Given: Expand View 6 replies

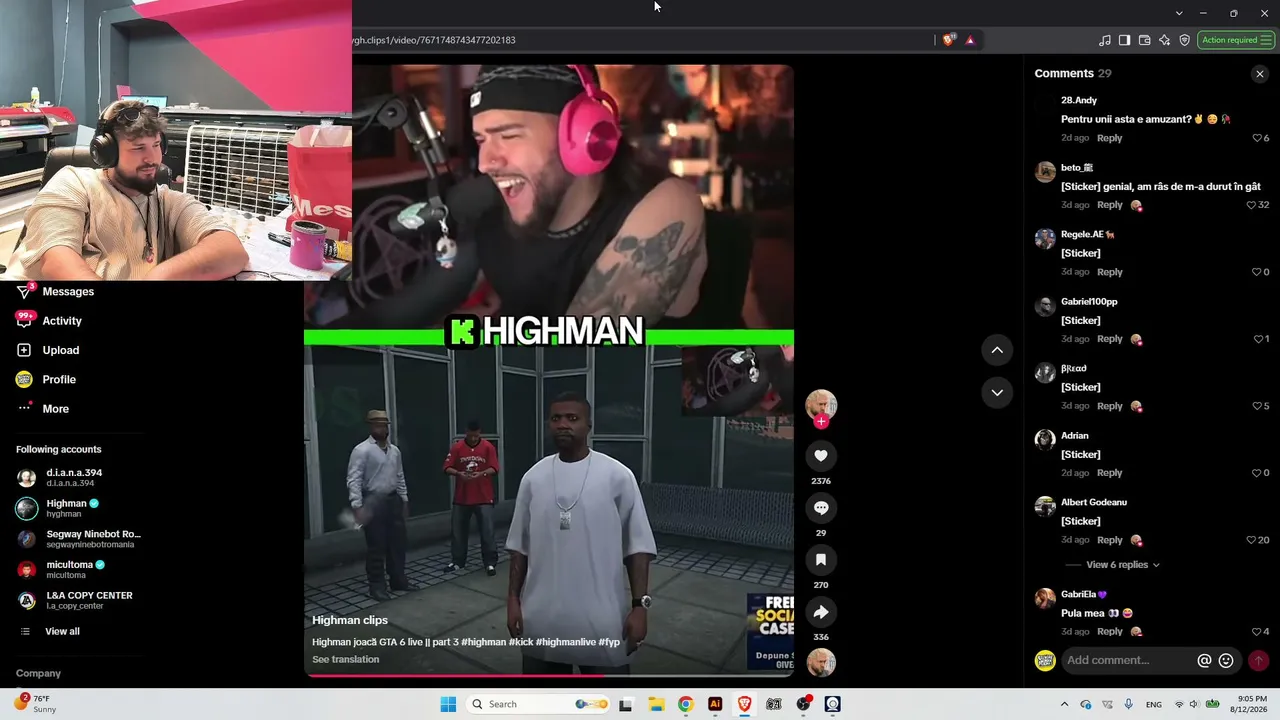Looking at the screenshot, I should (x=1123, y=565).
